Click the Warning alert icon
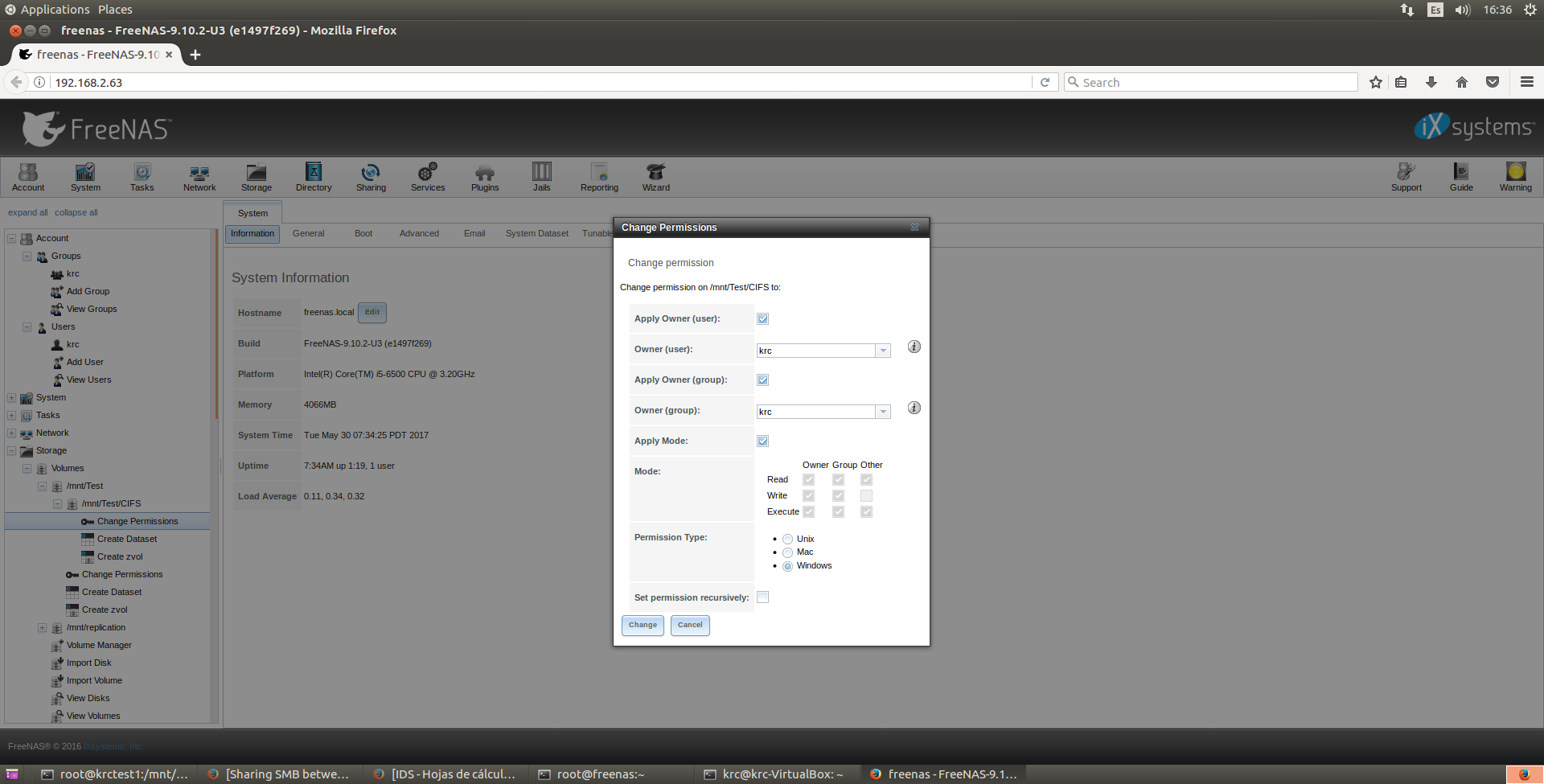 1516,177
